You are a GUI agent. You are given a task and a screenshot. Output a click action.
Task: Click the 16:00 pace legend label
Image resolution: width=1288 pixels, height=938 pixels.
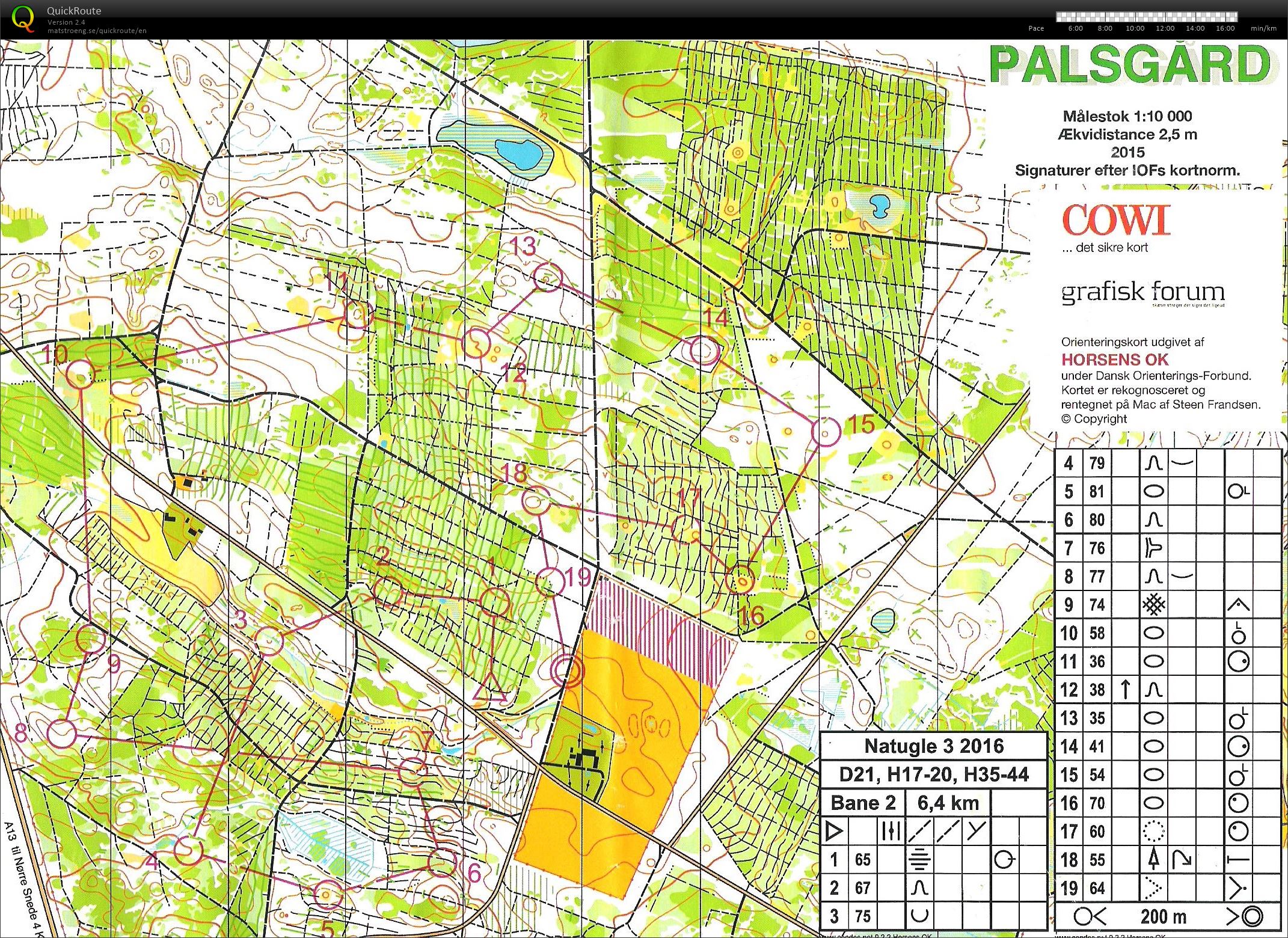1225,28
